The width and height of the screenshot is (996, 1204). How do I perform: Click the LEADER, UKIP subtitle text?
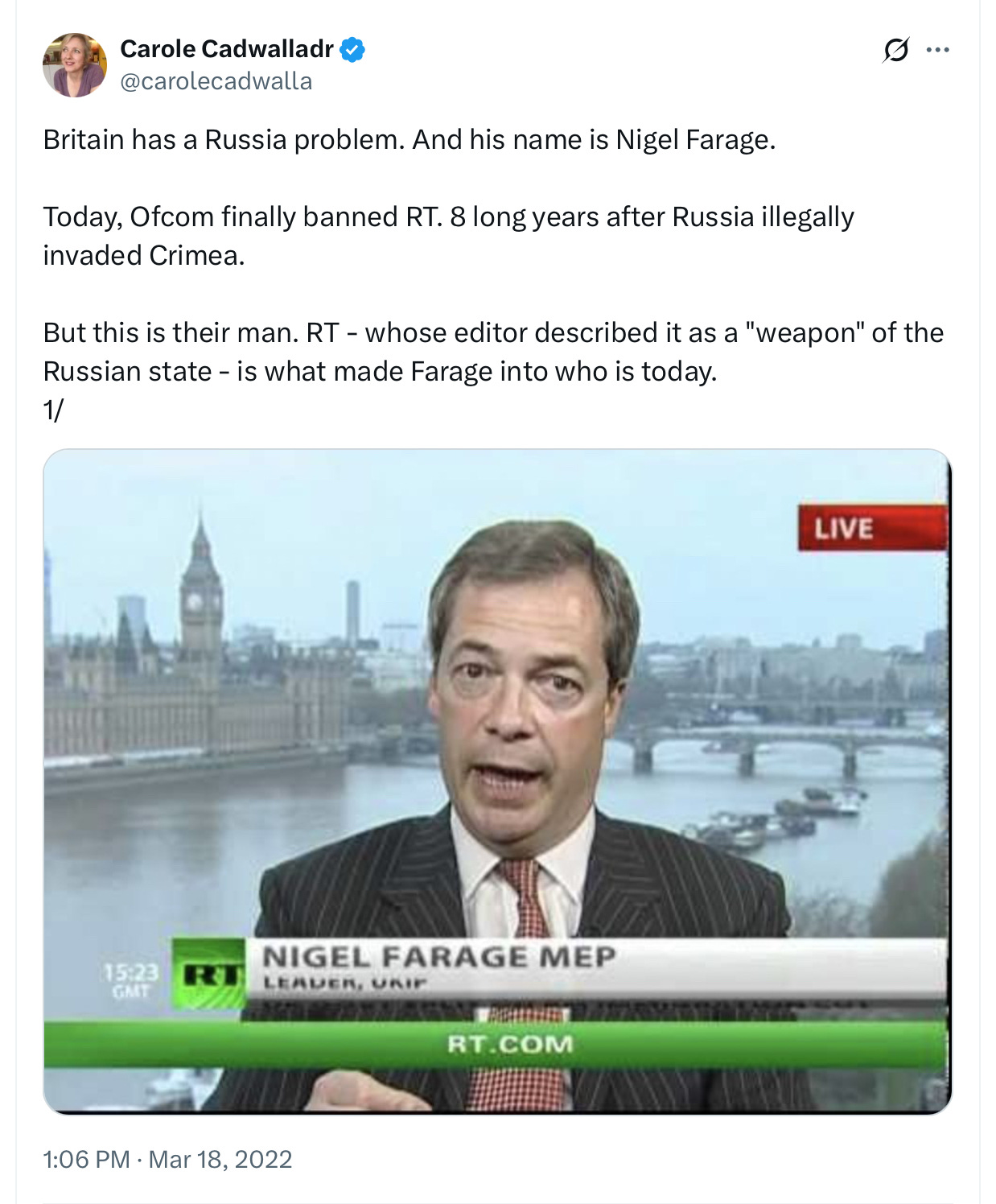coord(345,983)
